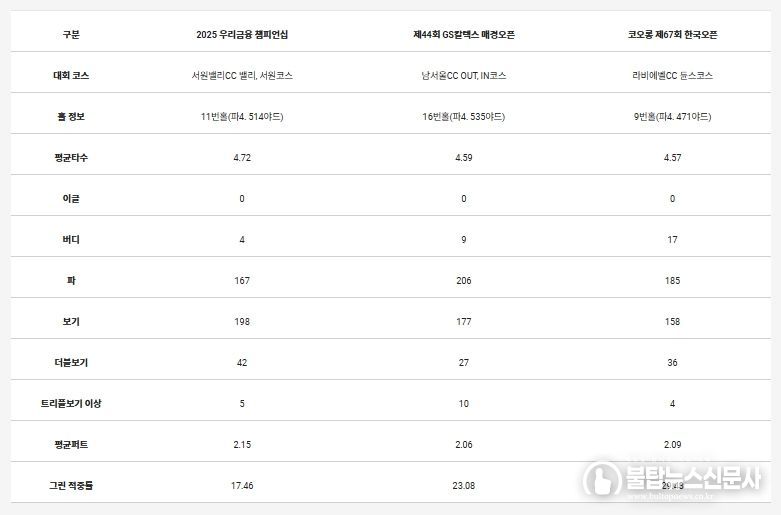Click the 평균타수 row label
The width and height of the screenshot is (781, 515).
coord(70,157)
